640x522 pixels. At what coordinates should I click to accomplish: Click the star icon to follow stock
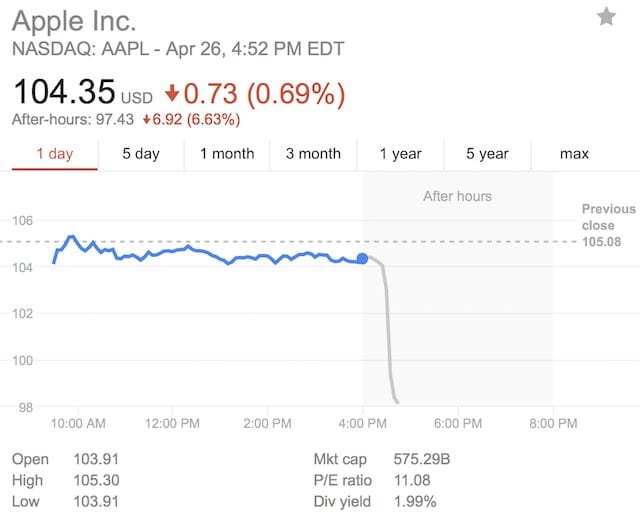[606, 16]
